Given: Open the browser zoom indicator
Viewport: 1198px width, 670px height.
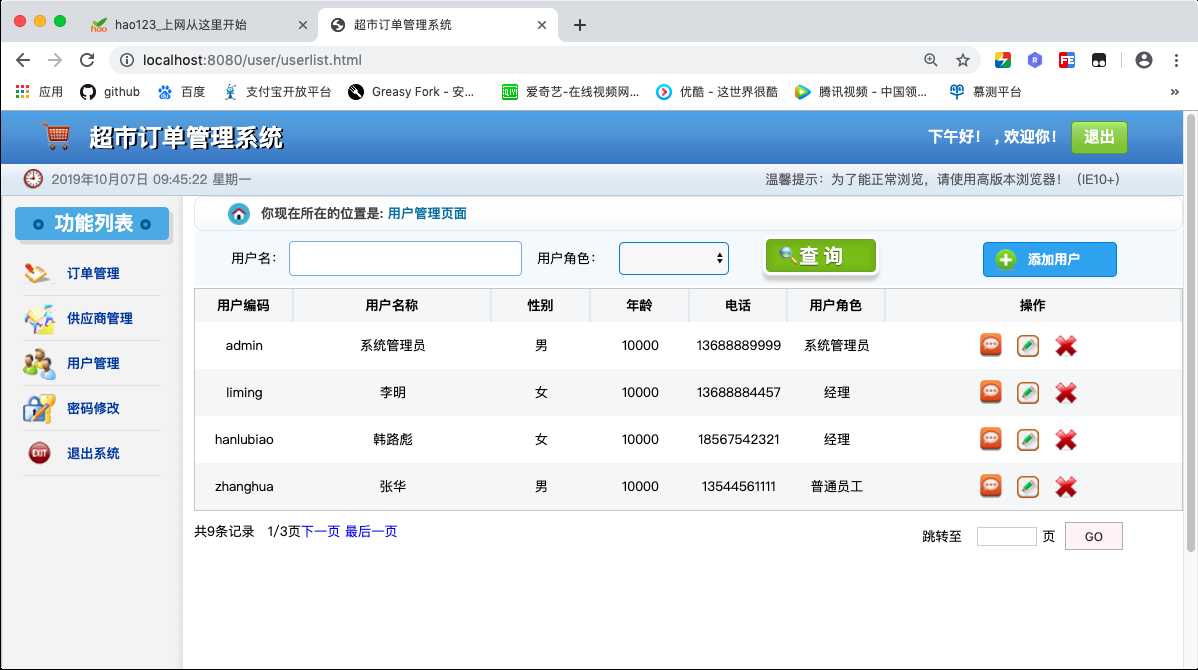Looking at the screenshot, I should click(x=931, y=60).
